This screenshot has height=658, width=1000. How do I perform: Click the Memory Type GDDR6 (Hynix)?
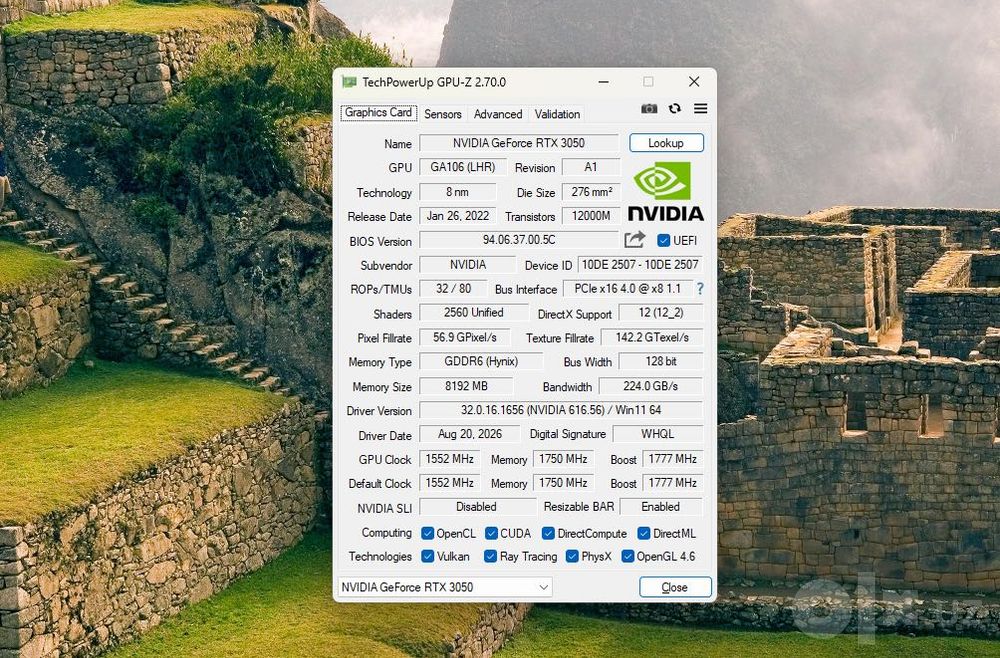481,362
